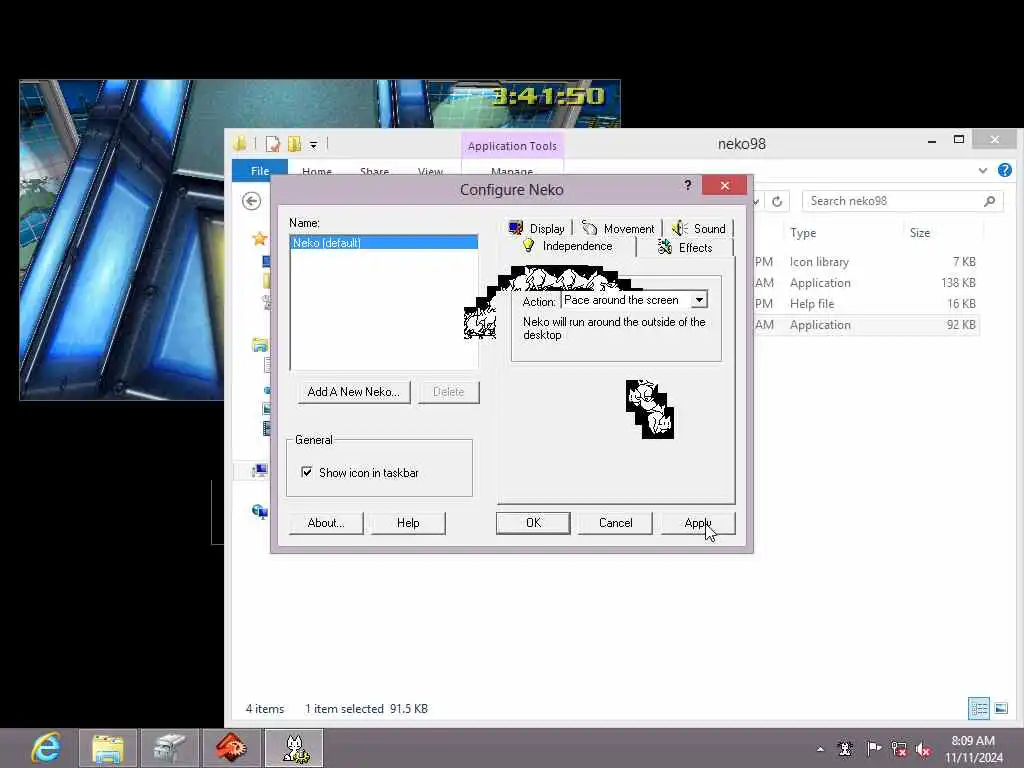Open the red application taskbar icon
This screenshot has height=768, width=1024.
click(232, 748)
